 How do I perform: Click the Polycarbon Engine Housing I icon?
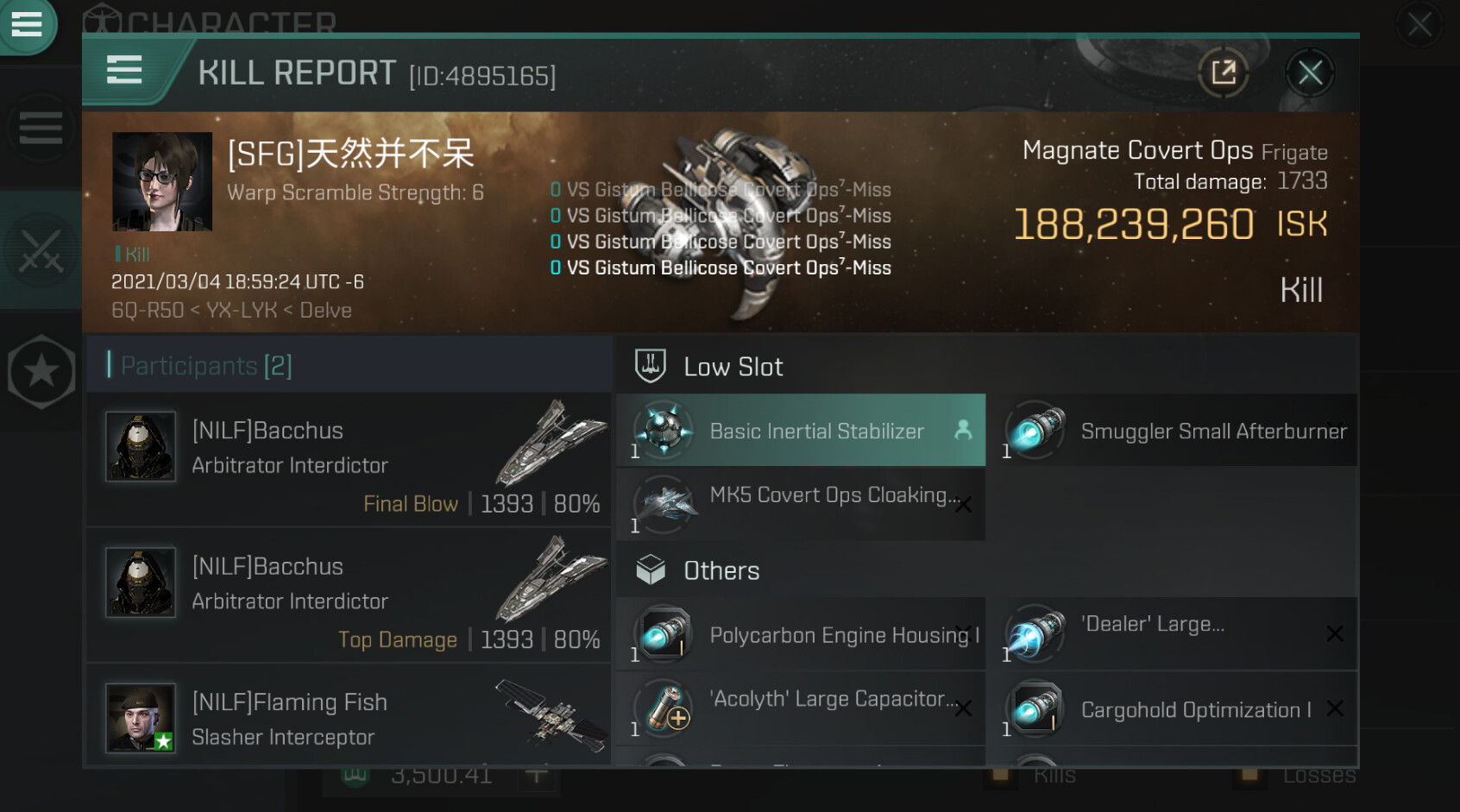point(664,634)
